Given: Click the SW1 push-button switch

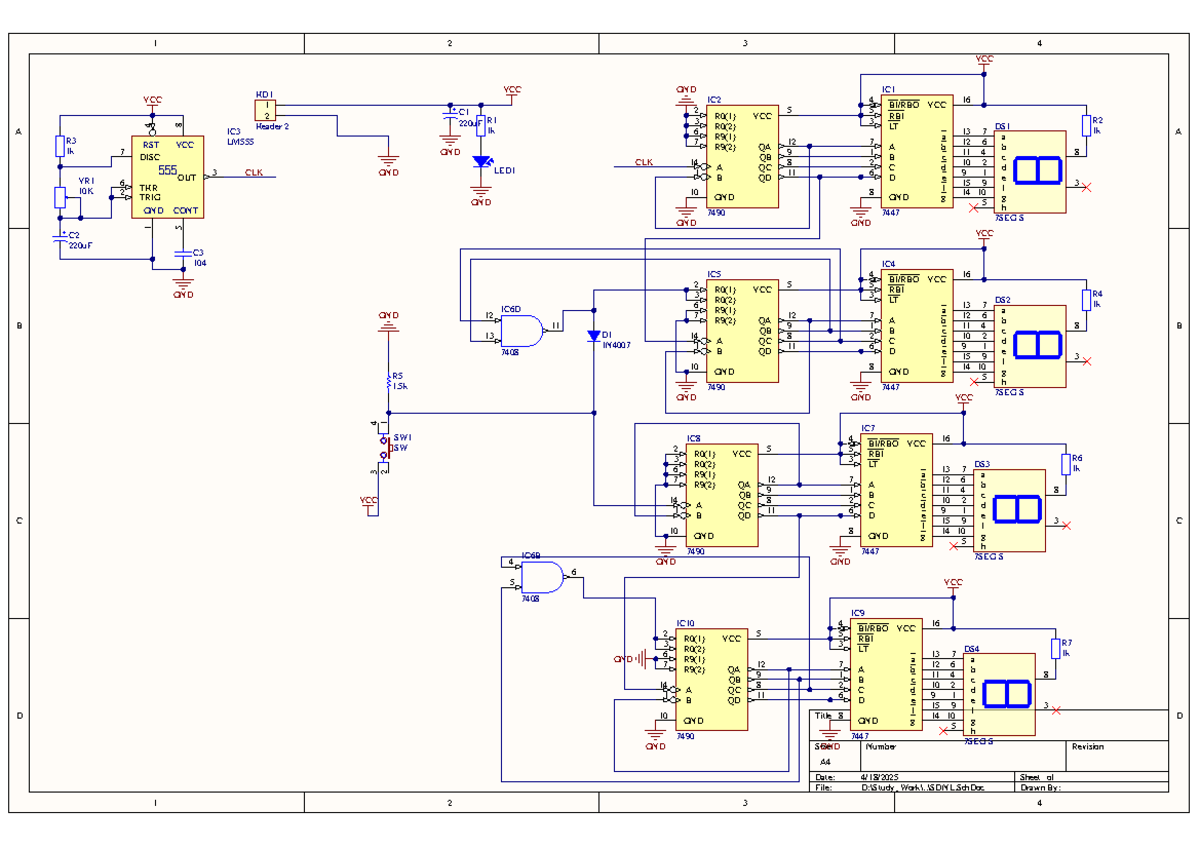Looking at the screenshot, I should tap(383, 446).
